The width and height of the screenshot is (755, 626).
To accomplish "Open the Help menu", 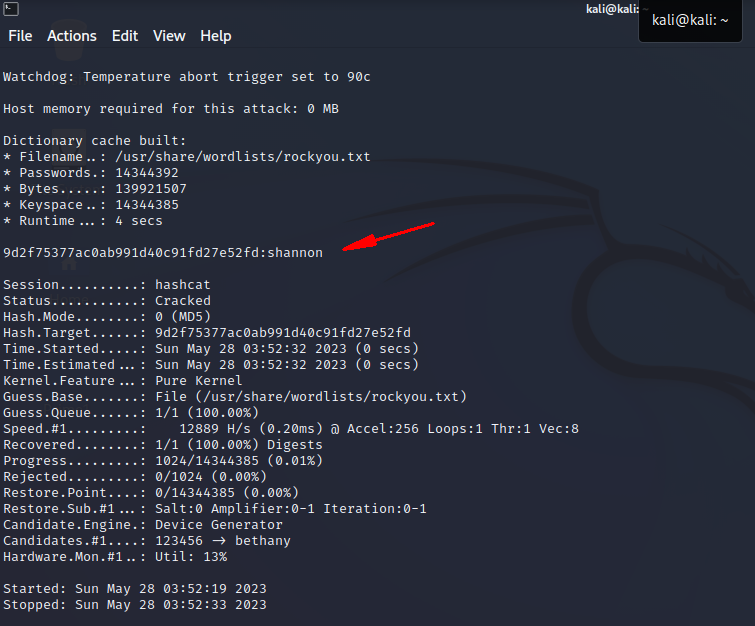I will point(216,36).
